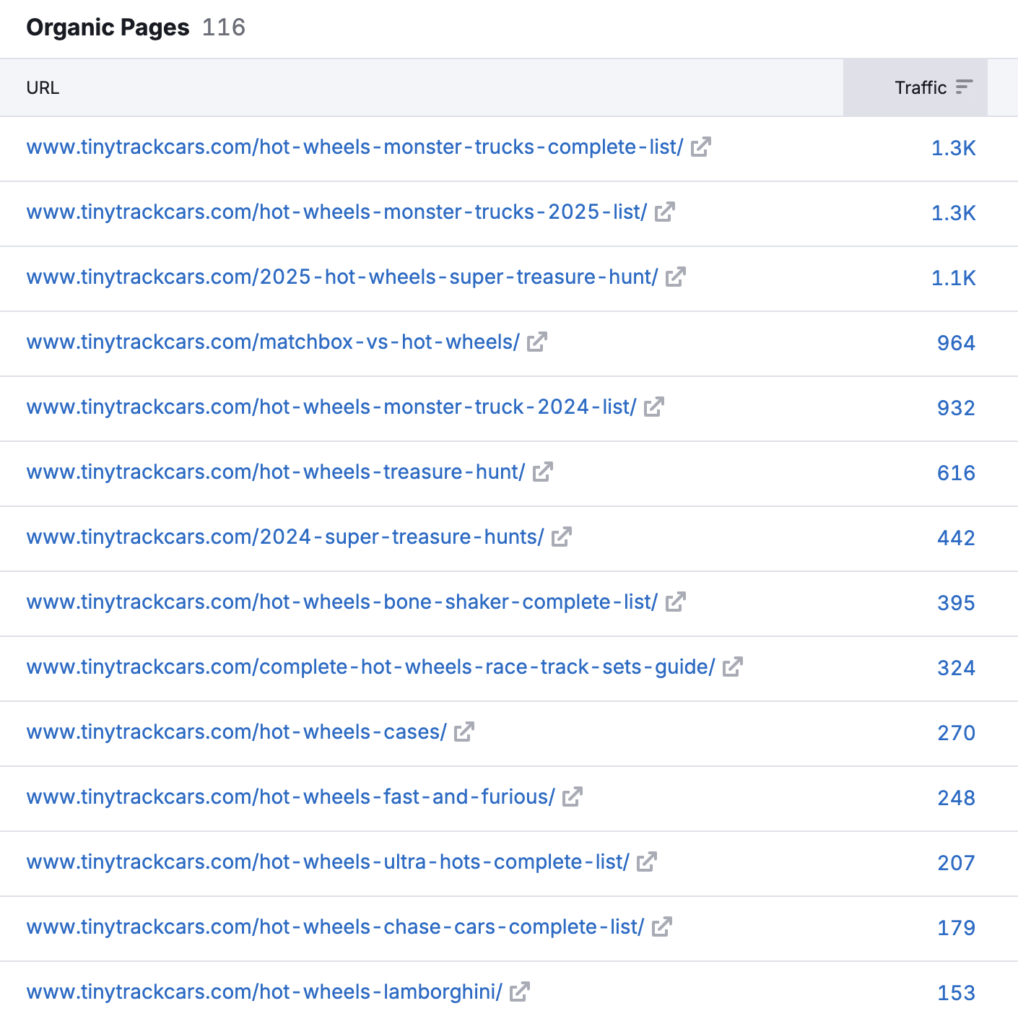The image size is (1018, 1024).
Task: Open the complete-hot-wheels-race-track-sets-guide URL
Action: (371, 667)
